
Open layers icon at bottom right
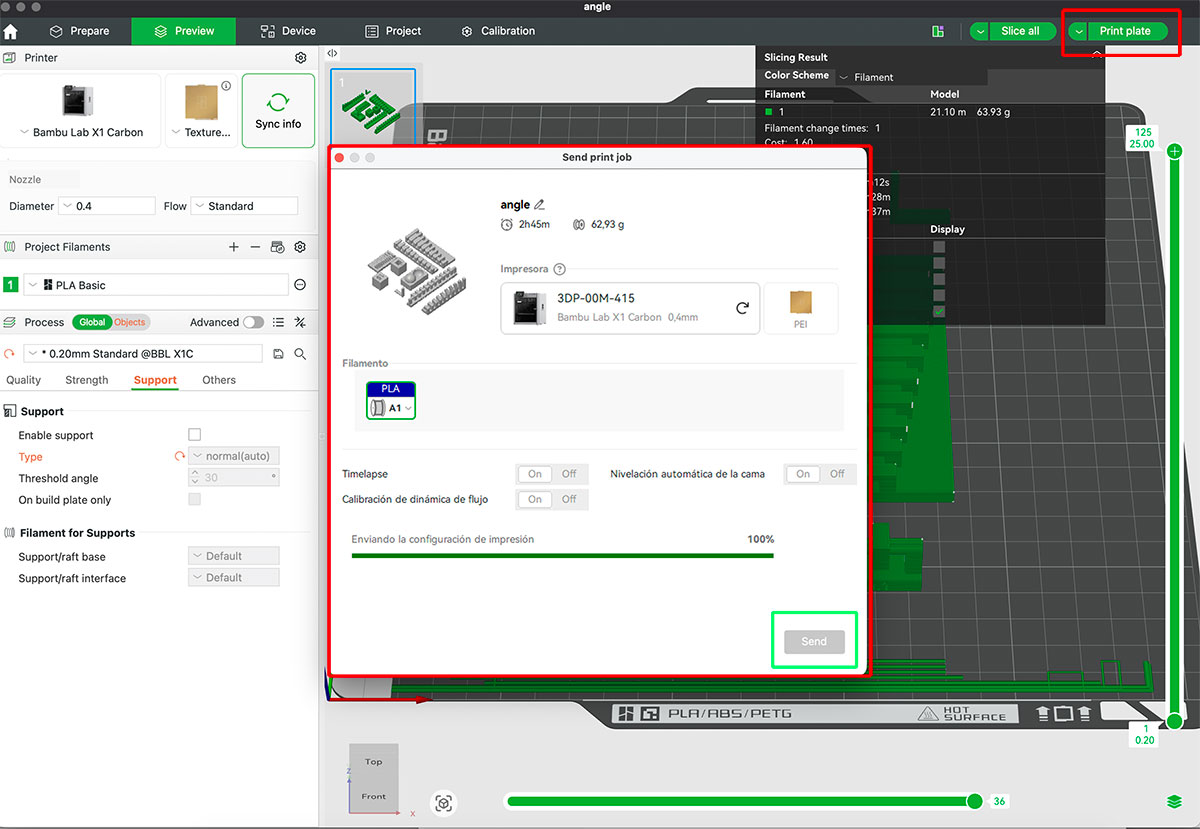point(1175,802)
